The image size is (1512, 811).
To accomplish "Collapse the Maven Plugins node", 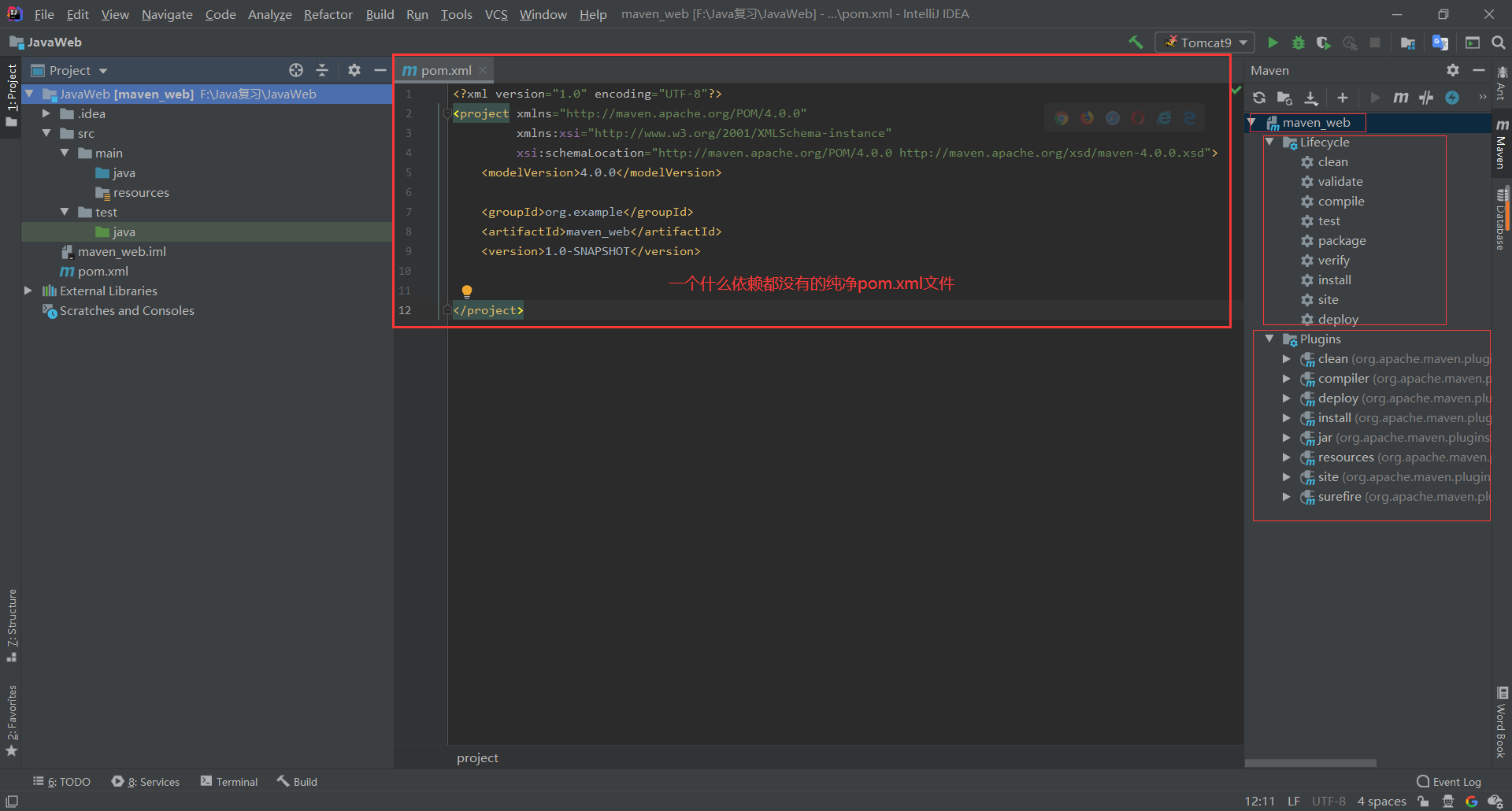I will click(x=1269, y=339).
